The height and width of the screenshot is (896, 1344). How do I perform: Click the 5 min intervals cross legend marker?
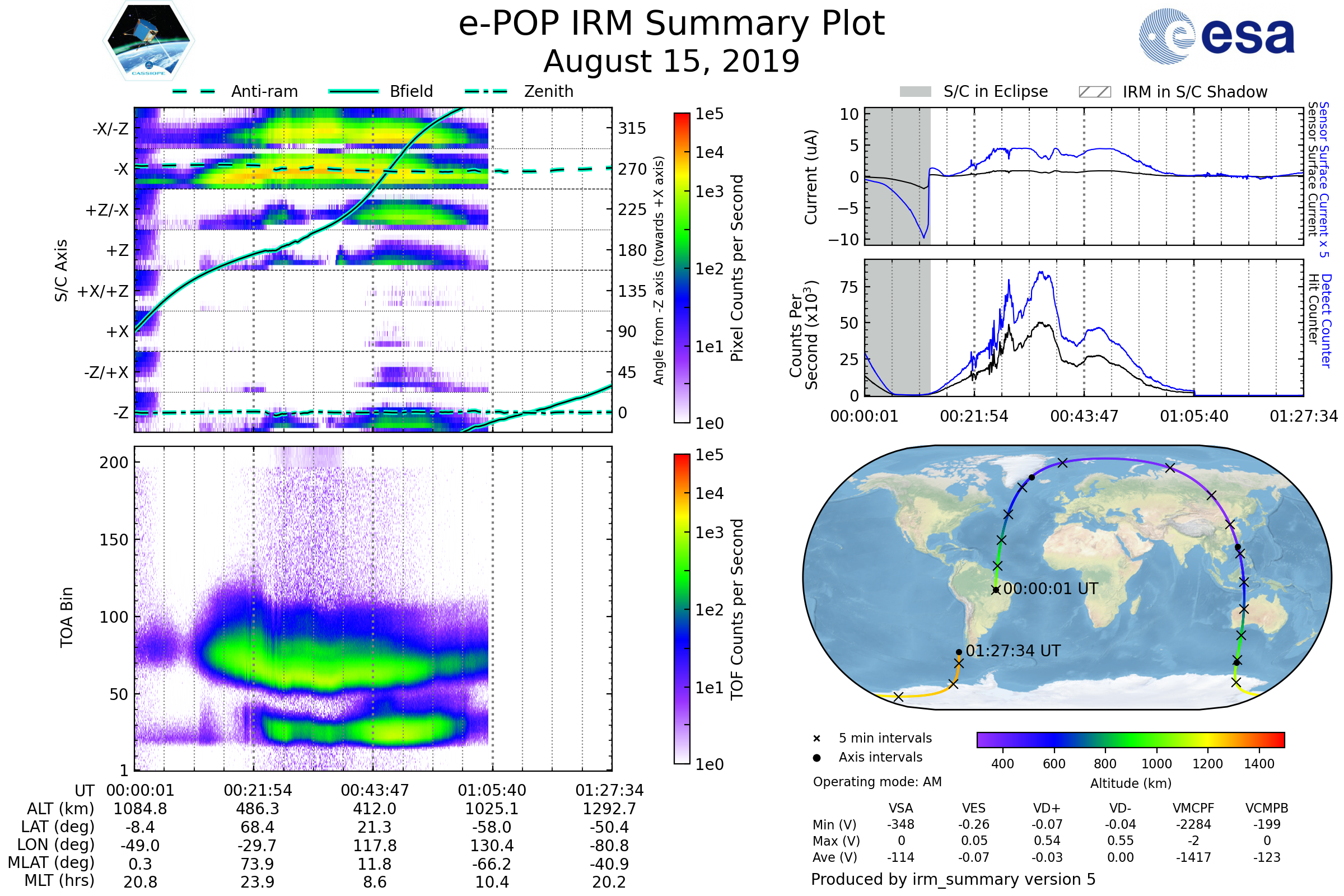click(816, 739)
